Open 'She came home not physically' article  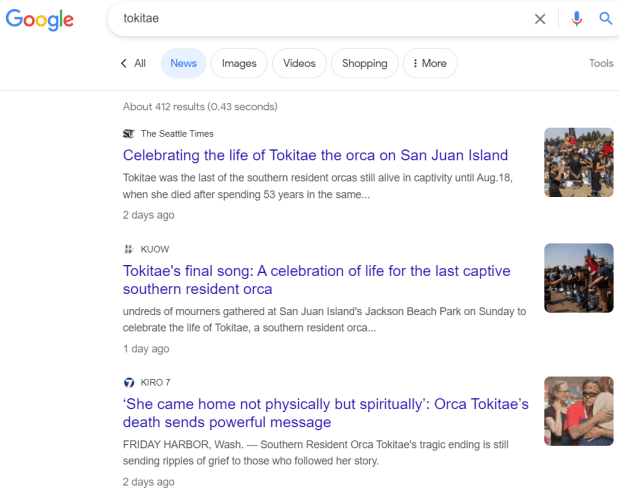pos(326,413)
